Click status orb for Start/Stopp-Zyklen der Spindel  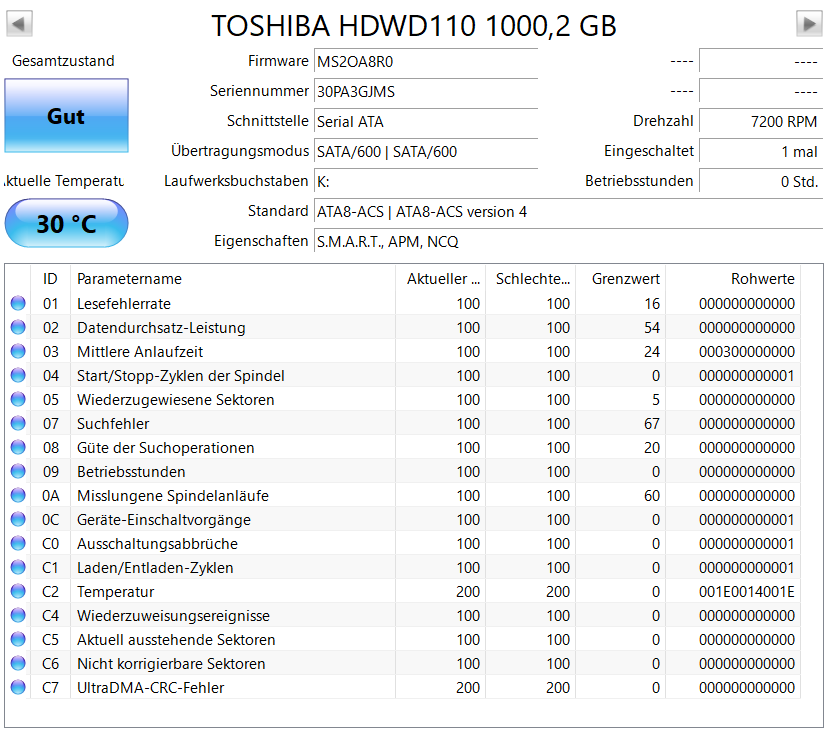pos(18,375)
